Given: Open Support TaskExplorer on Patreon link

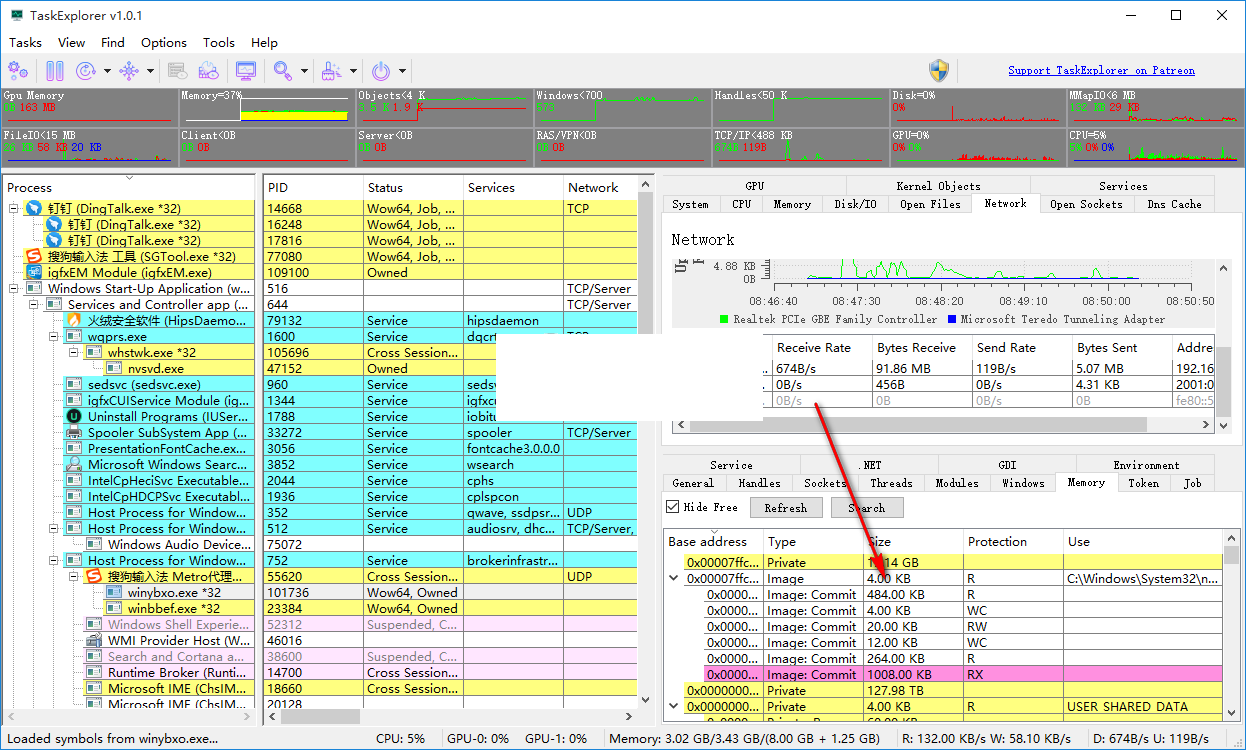Looking at the screenshot, I should click(1101, 70).
